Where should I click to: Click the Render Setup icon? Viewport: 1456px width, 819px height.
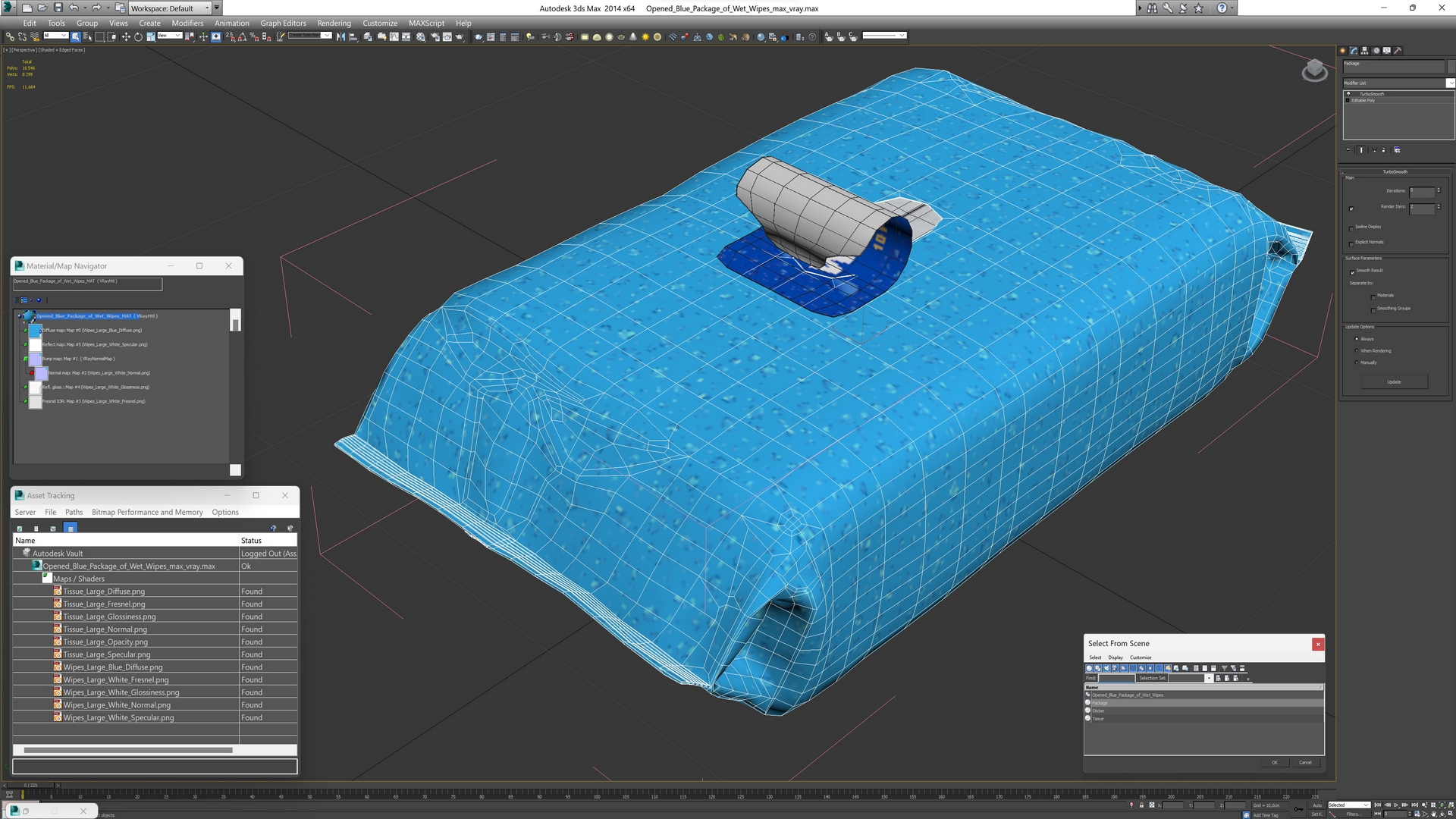point(435,36)
